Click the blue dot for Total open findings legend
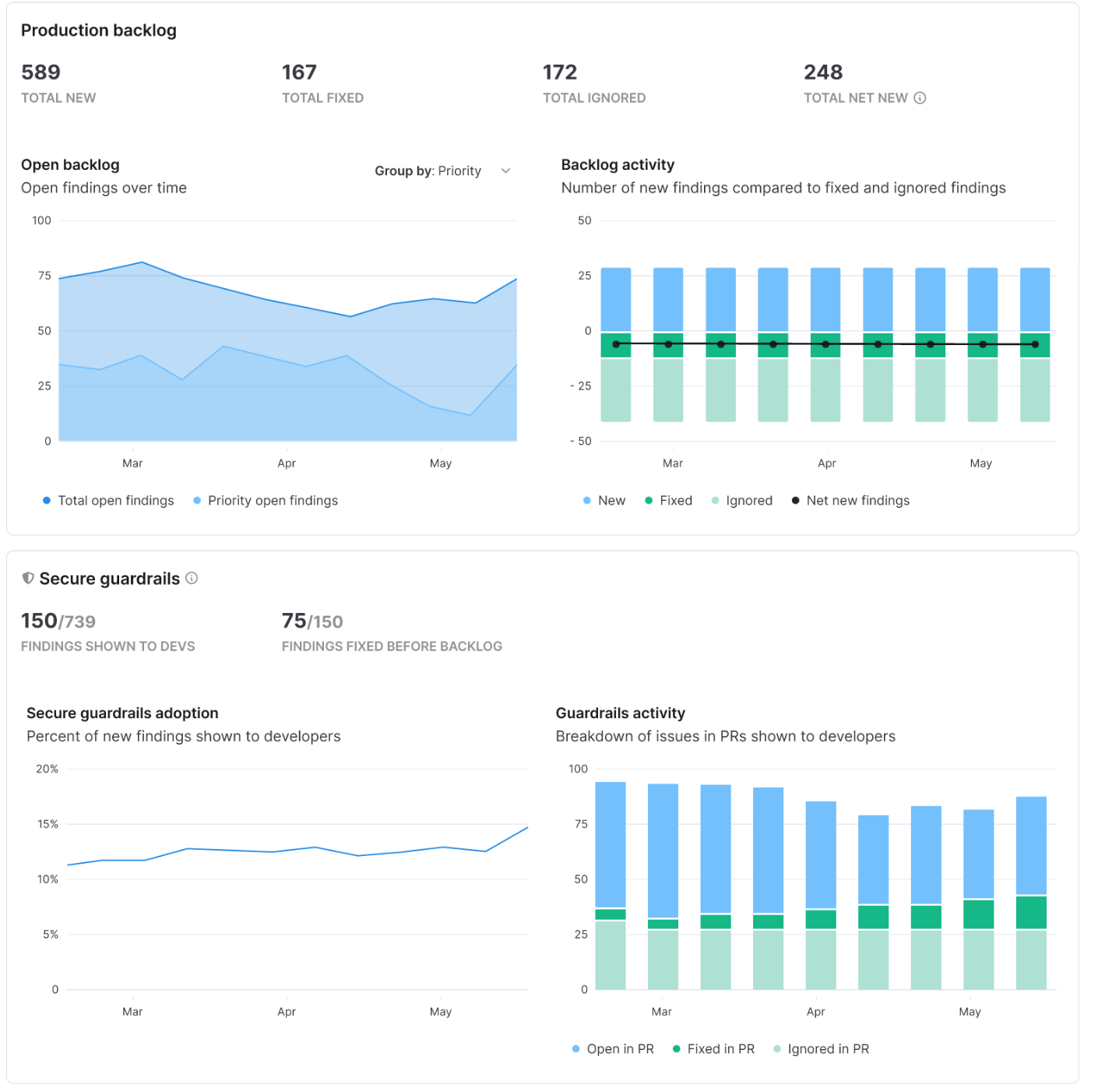Viewport: 1098px width, 1092px height. [x=47, y=500]
